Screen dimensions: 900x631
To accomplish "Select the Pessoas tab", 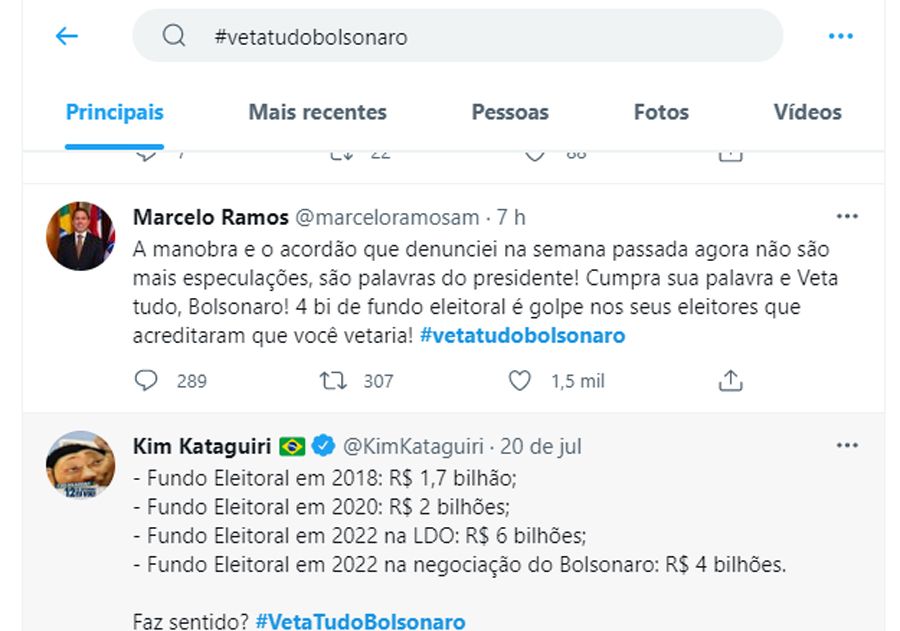I will click(510, 112).
